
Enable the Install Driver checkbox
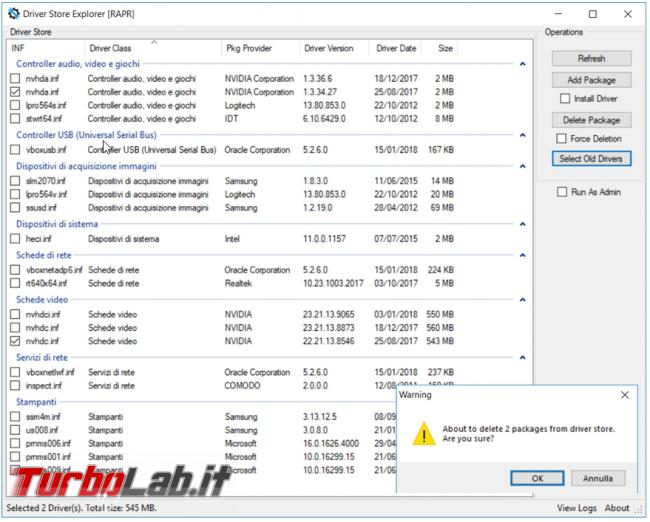[565, 99]
